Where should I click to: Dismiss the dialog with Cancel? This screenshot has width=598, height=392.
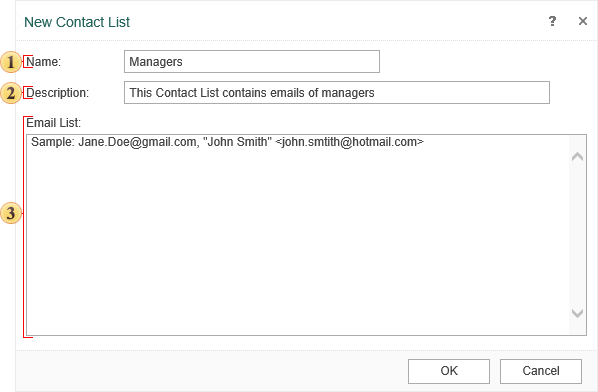pos(541,371)
